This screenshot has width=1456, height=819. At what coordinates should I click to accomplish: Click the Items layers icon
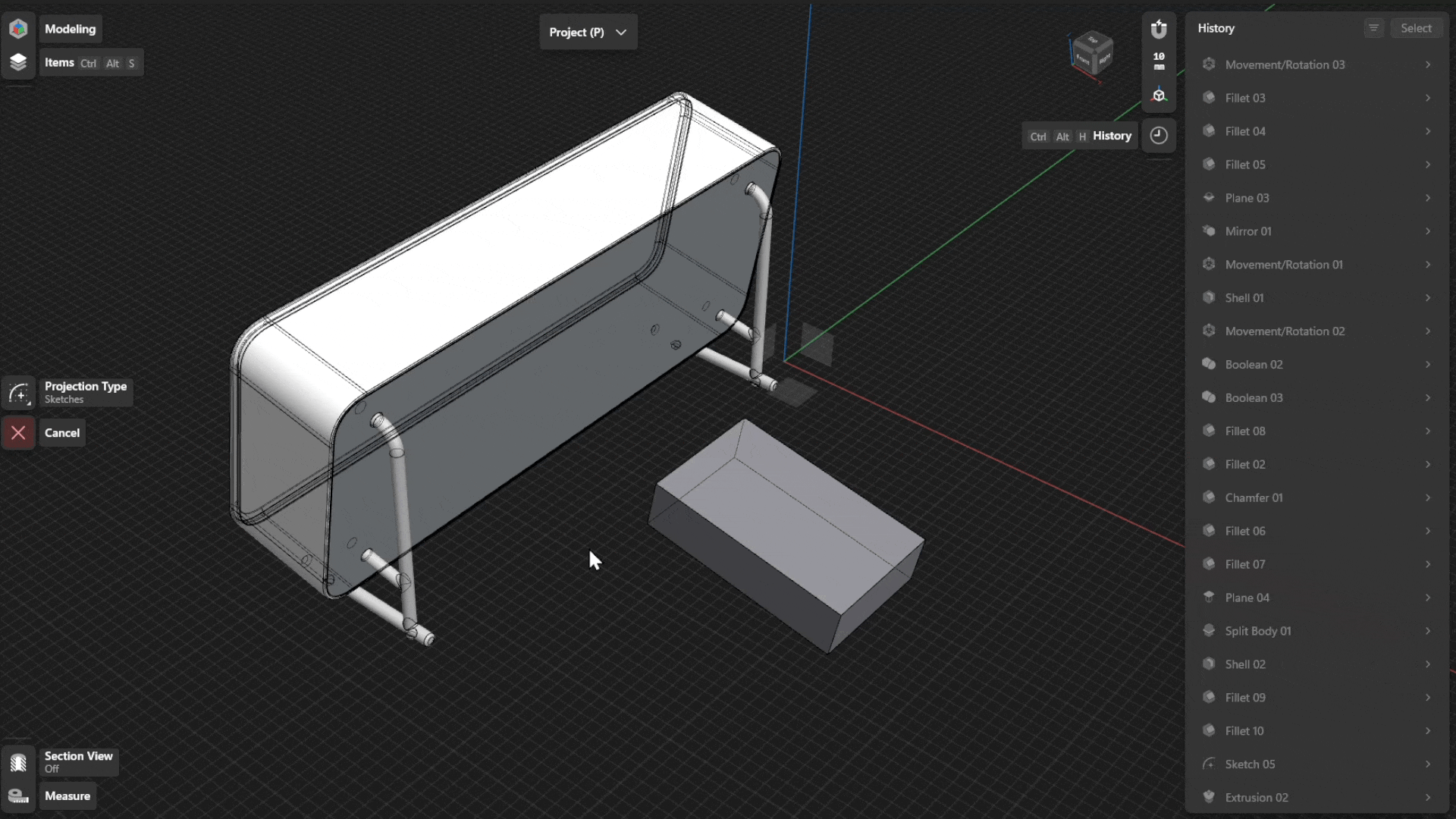(17, 62)
